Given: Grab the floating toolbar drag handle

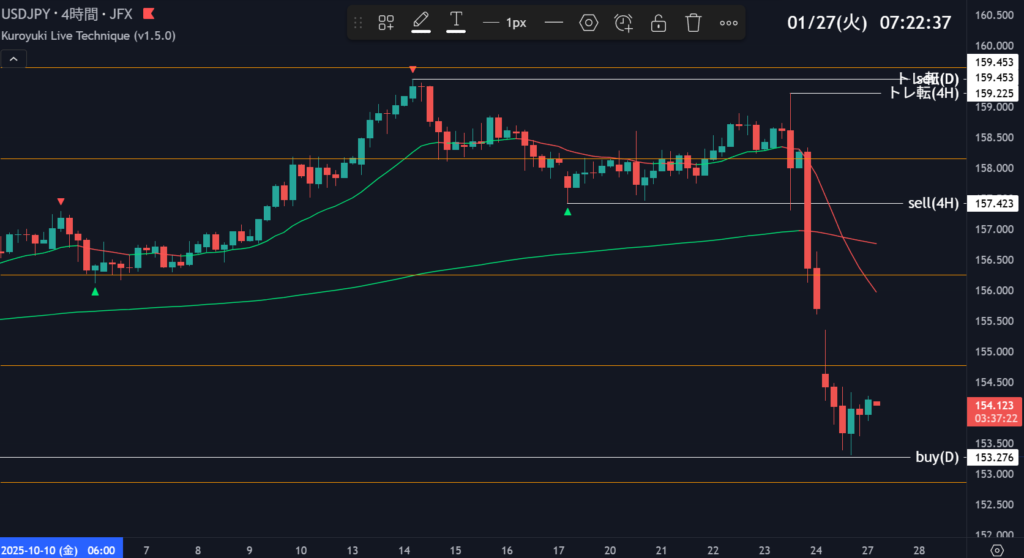Looking at the screenshot, I should 359,22.
